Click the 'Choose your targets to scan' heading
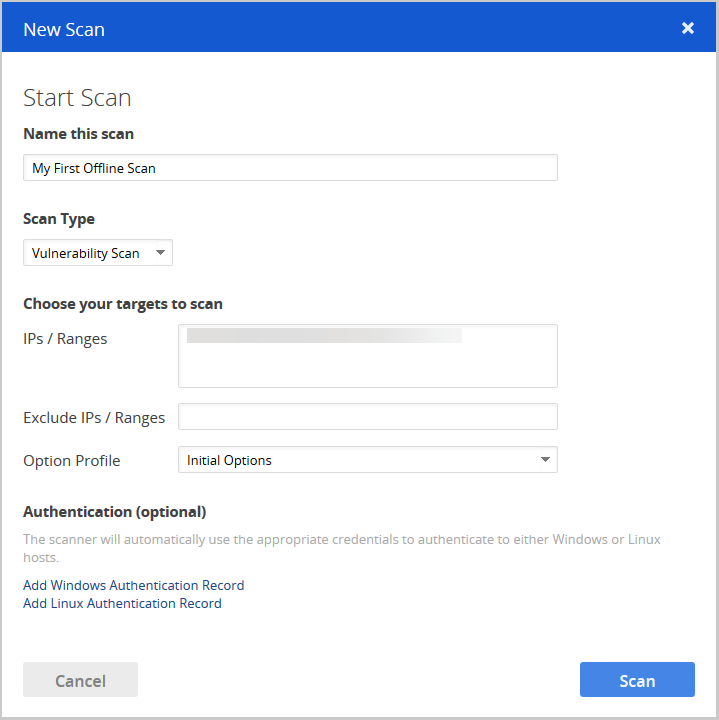Image resolution: width=719 pixels, height=720 pixels. (x=122, y=304)
